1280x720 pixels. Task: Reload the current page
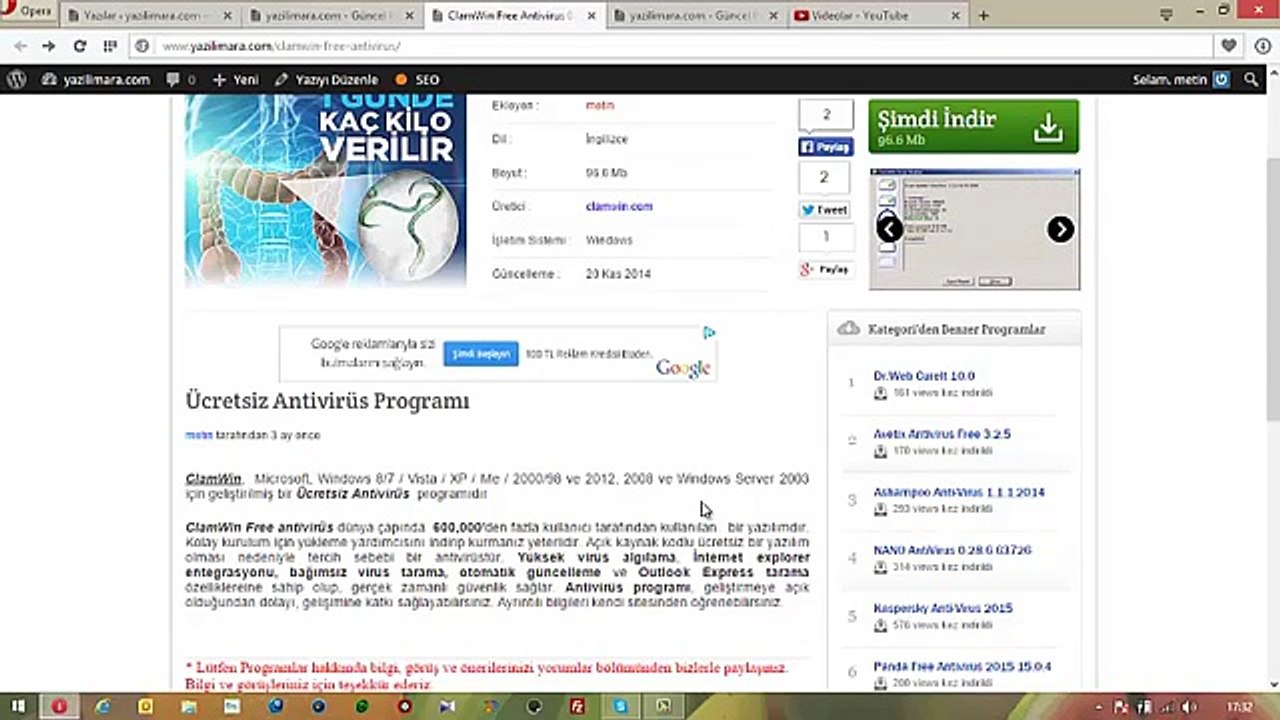[x=80, y=46]
